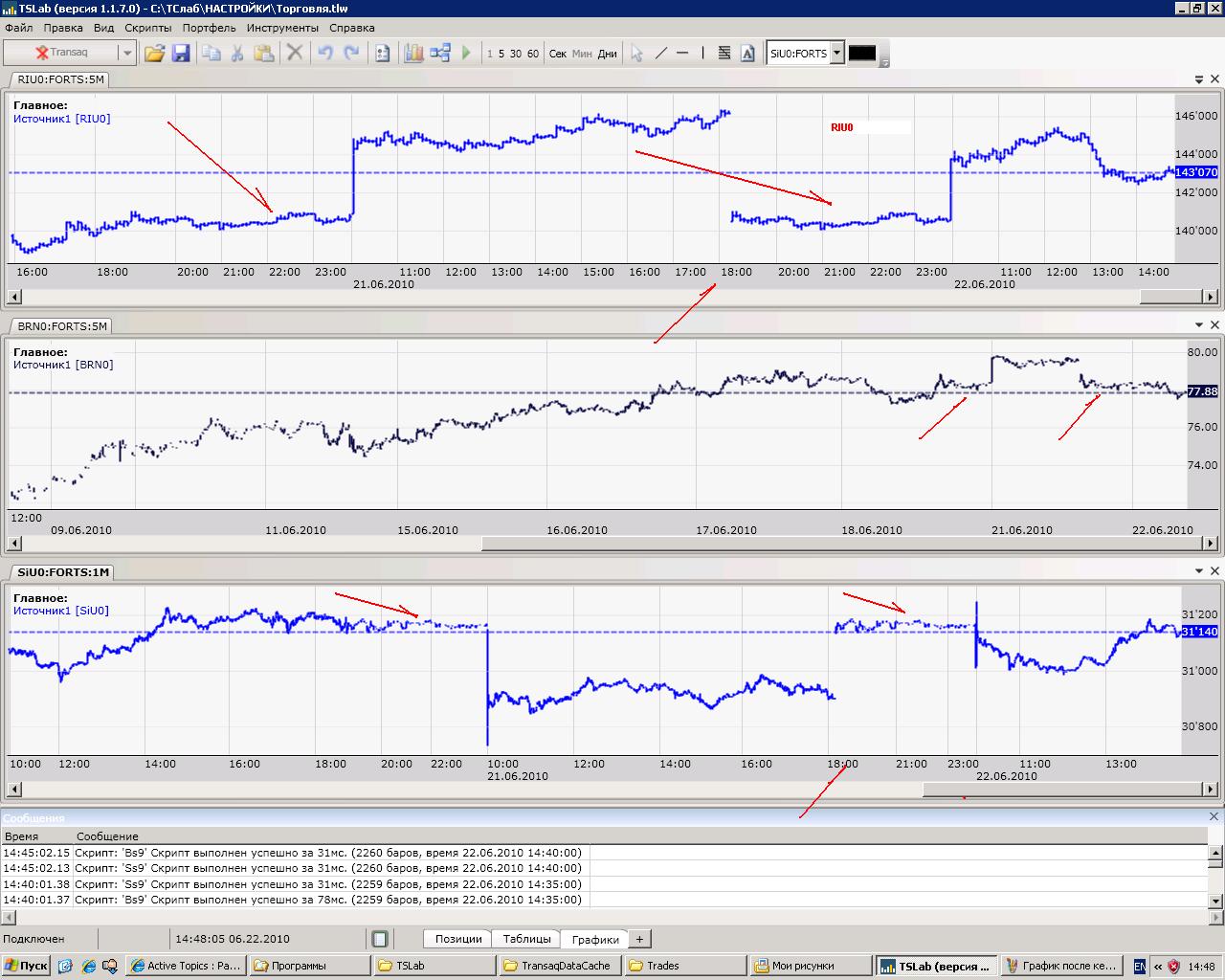This screenshot has width=1225, height=980.
Task: Click the 'Пуск' Start button
Action: [x=26, y=966]
